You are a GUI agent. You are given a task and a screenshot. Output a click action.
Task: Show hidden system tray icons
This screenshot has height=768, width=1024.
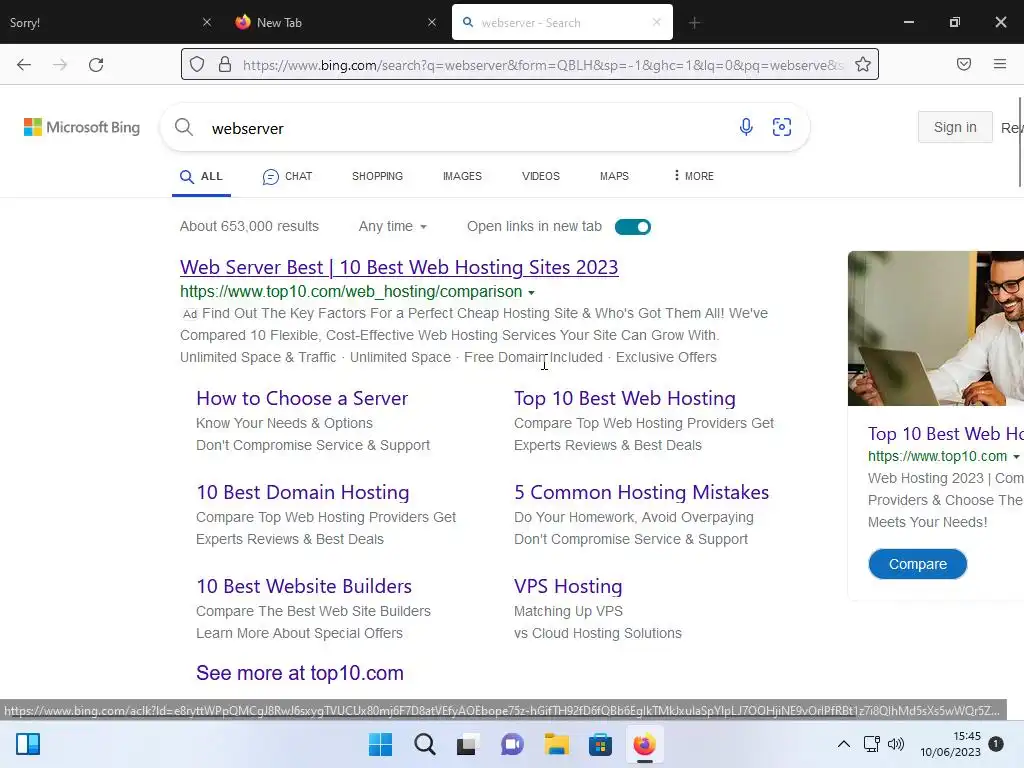point(844,744)
